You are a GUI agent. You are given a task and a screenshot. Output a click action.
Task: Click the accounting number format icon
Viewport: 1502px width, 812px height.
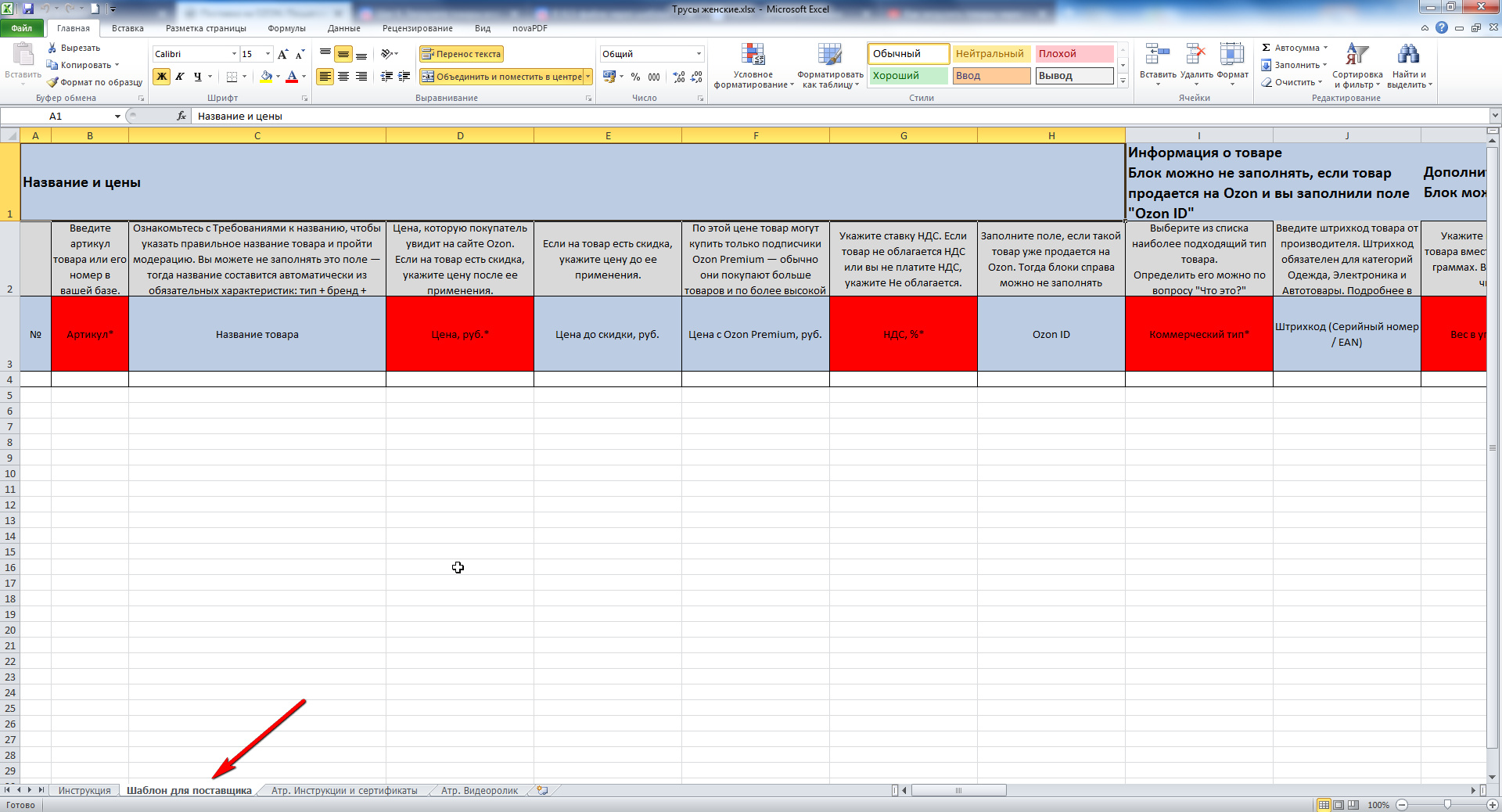click(x=609, y=76)
